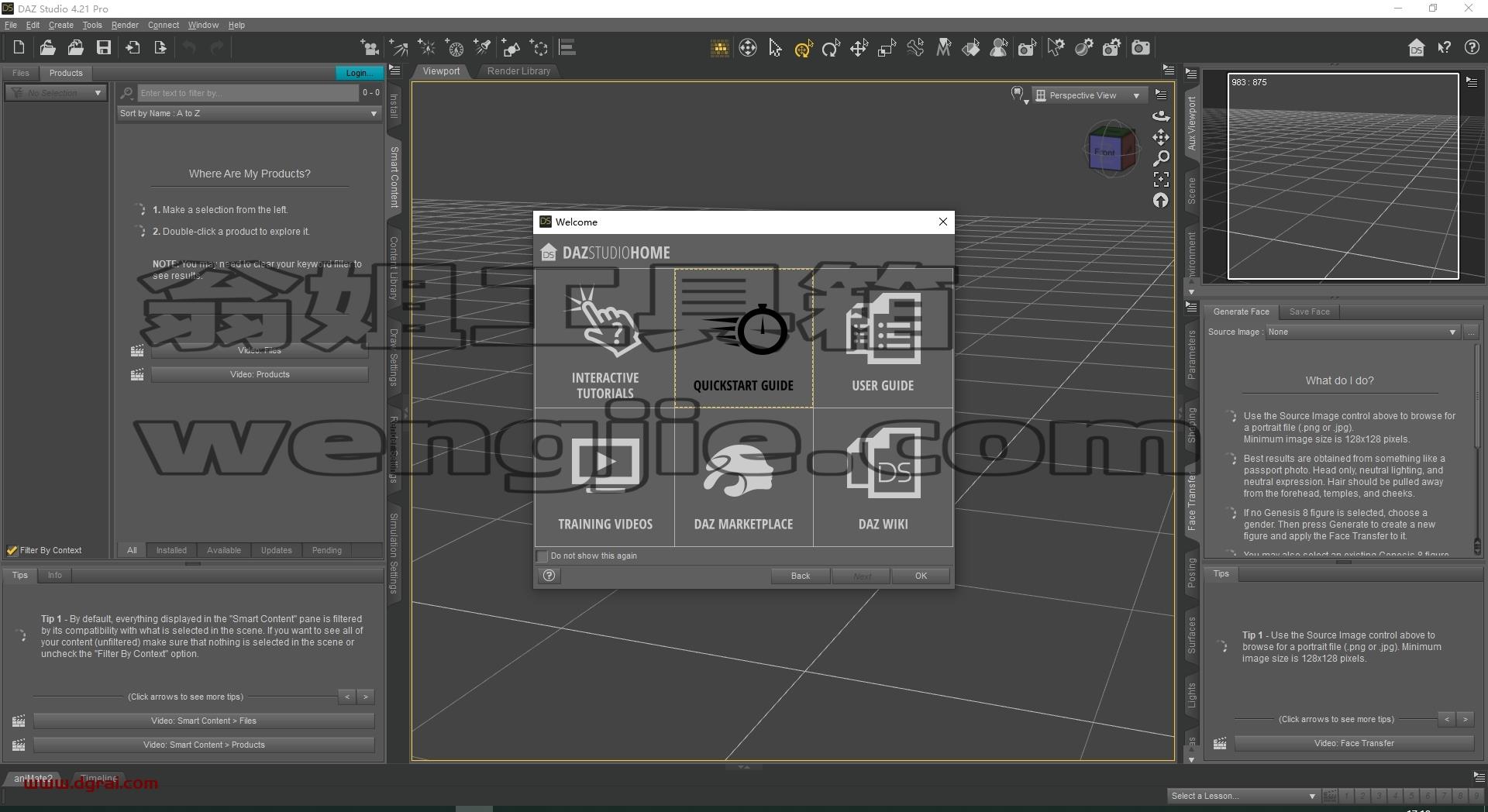Open the Timeline tab

tap(99, 778)
